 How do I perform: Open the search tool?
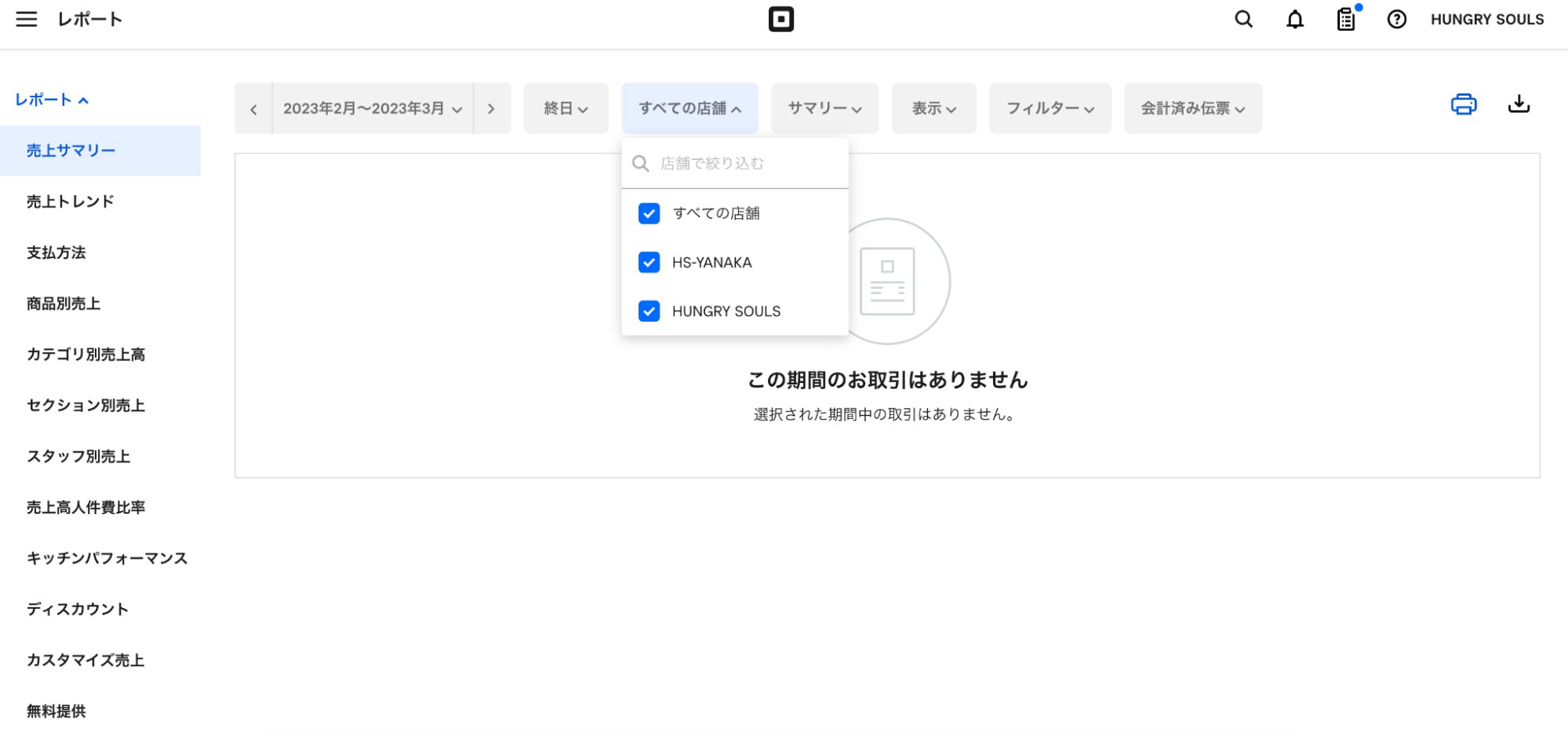[x=1242, y=19]
